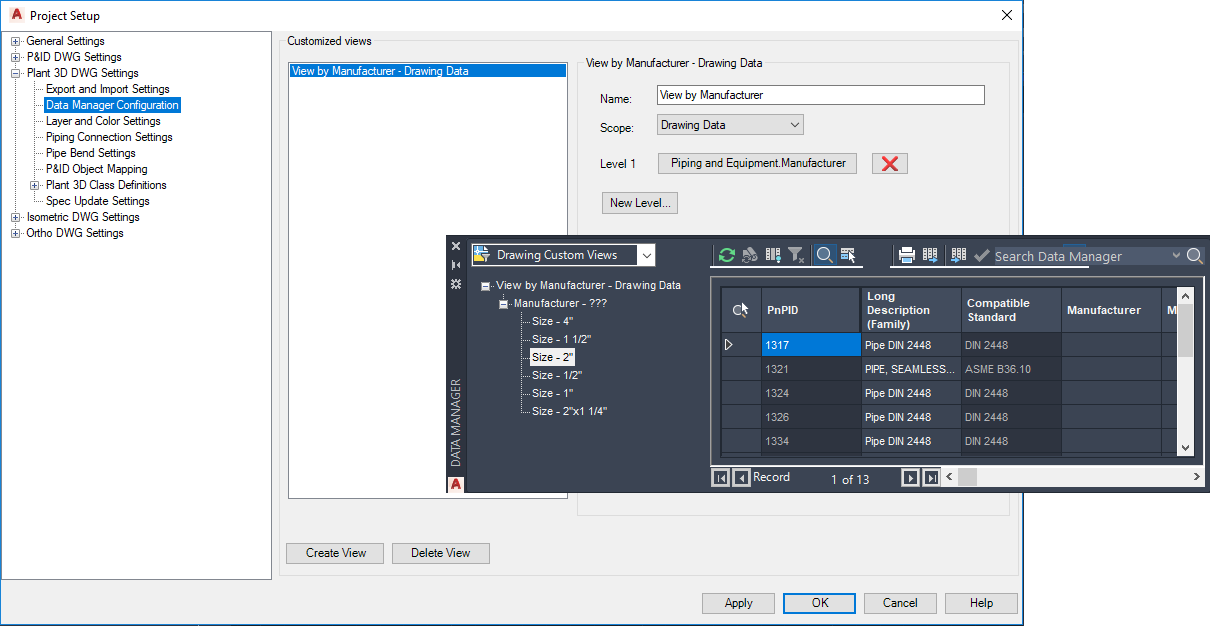Select 'Size - 4"' node in Data Manager tree

(553, 321)
